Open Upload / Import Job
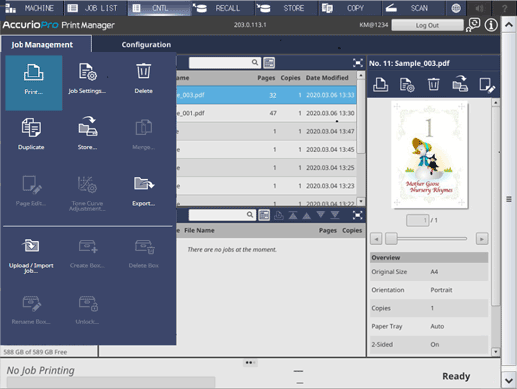 pyautogui.click(x=31, y=256)
